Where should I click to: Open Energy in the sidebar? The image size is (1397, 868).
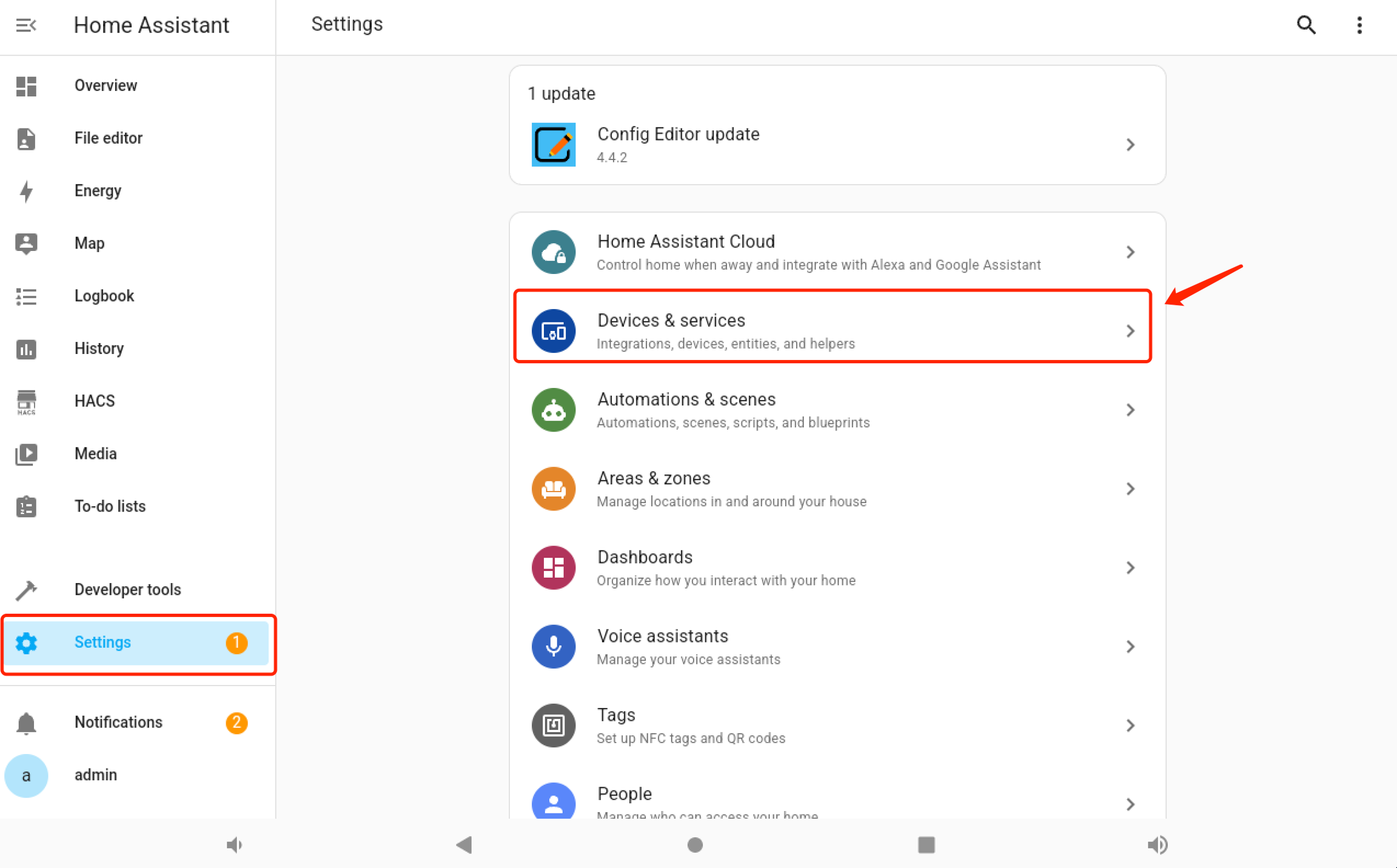click(98, 190)
